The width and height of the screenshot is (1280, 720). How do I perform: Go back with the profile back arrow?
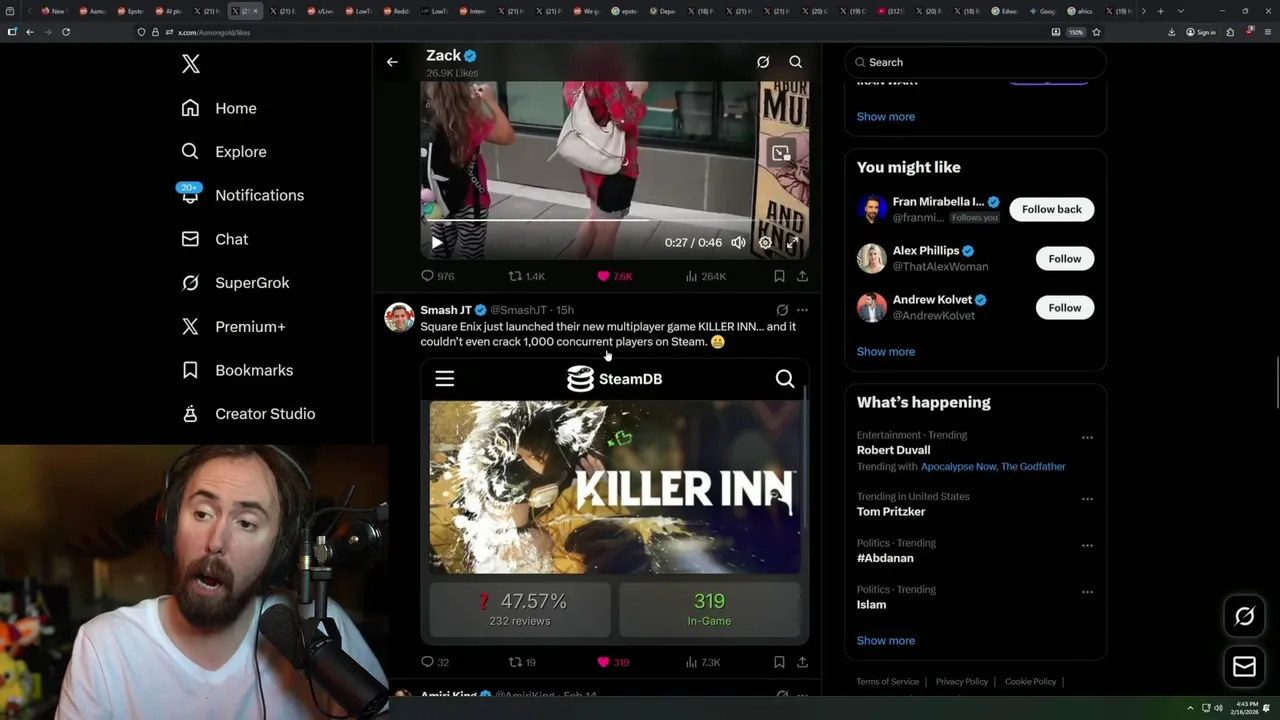click(392, 62)
